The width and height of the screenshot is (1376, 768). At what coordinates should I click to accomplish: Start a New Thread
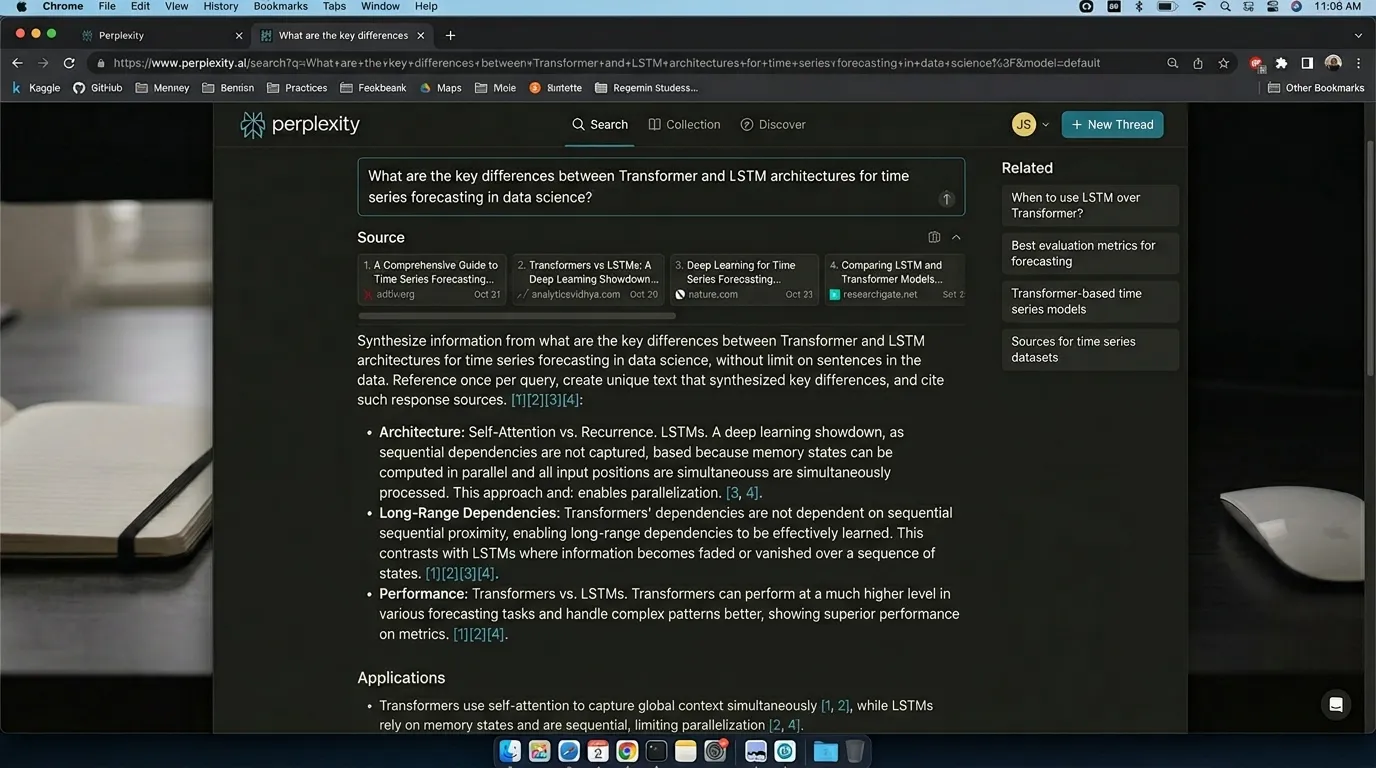pos(1112,125)
